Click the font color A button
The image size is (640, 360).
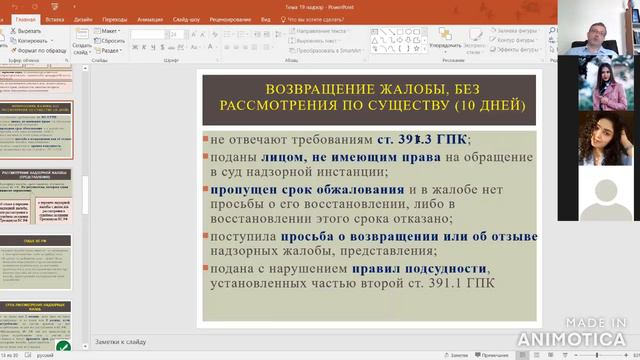pos(210,47)
